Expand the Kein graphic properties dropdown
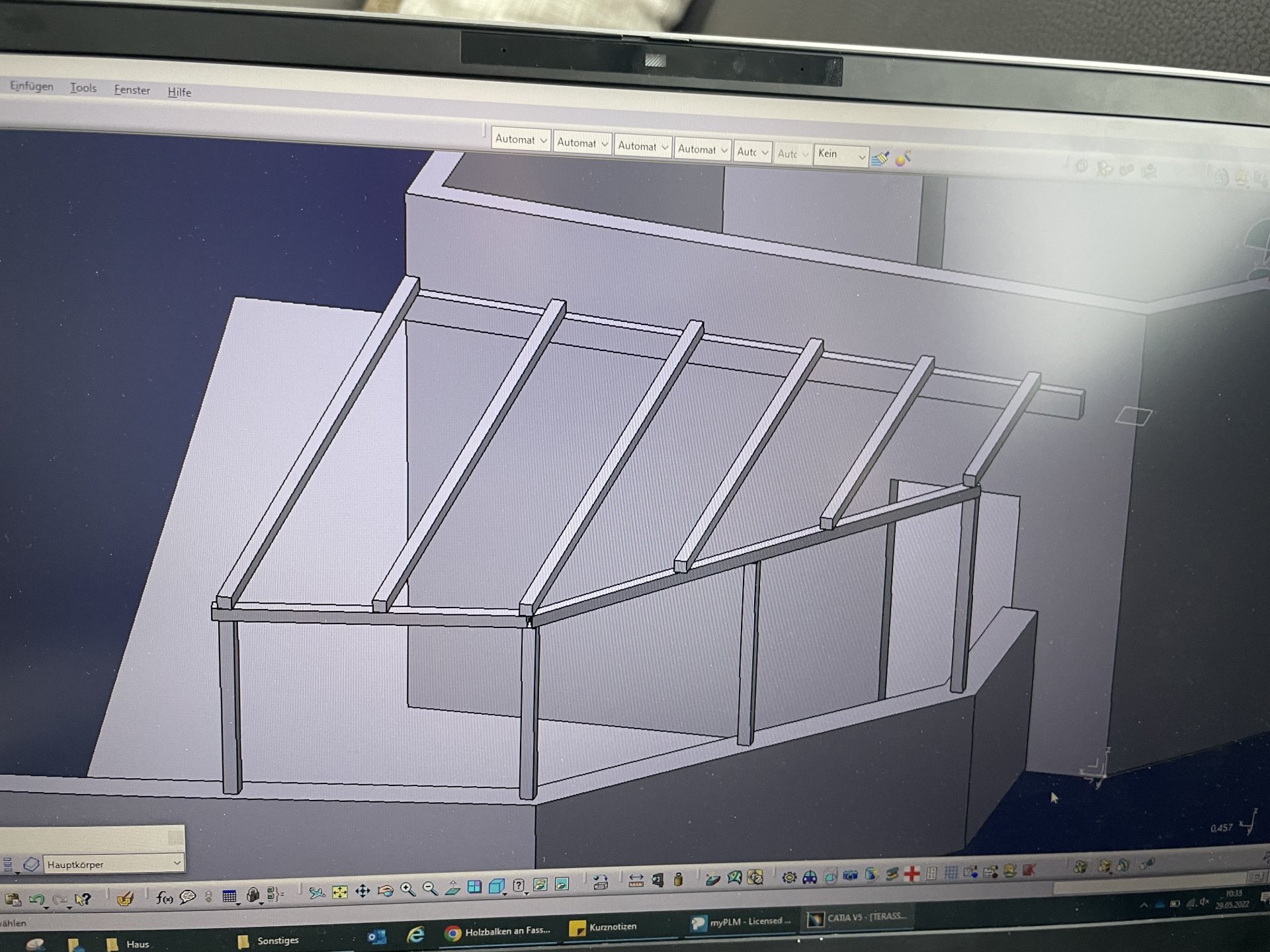Screen dimensions: 1270x952 click(861, 156)
